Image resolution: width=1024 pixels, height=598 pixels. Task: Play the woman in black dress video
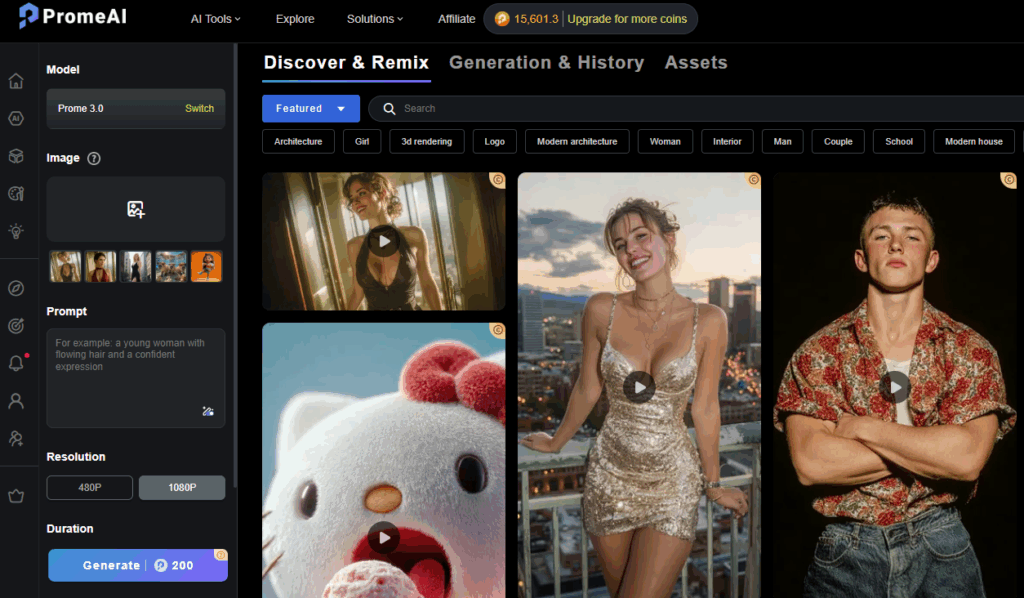click(x=383, y=241)
